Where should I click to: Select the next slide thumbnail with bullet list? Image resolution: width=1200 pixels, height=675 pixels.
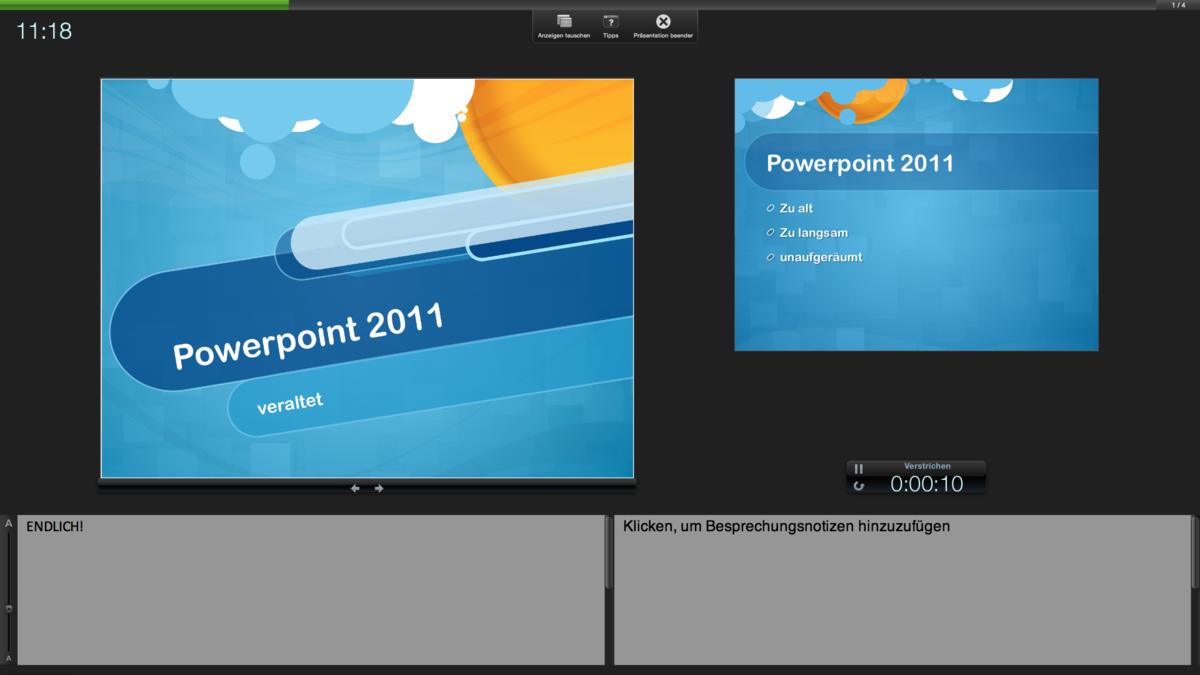[x=916, y=214]
